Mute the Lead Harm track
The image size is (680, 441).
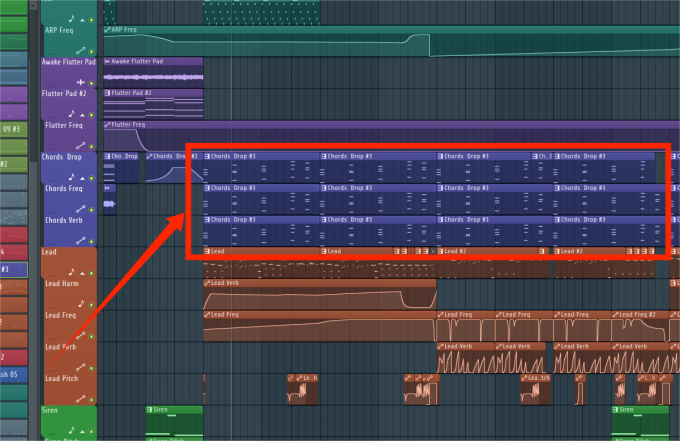pyautogui.click(x=92, y=305)
